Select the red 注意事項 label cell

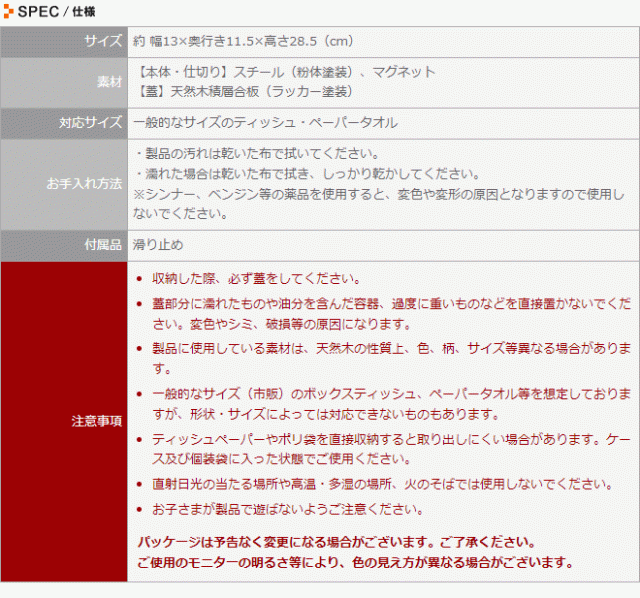[x=97, y=420]
